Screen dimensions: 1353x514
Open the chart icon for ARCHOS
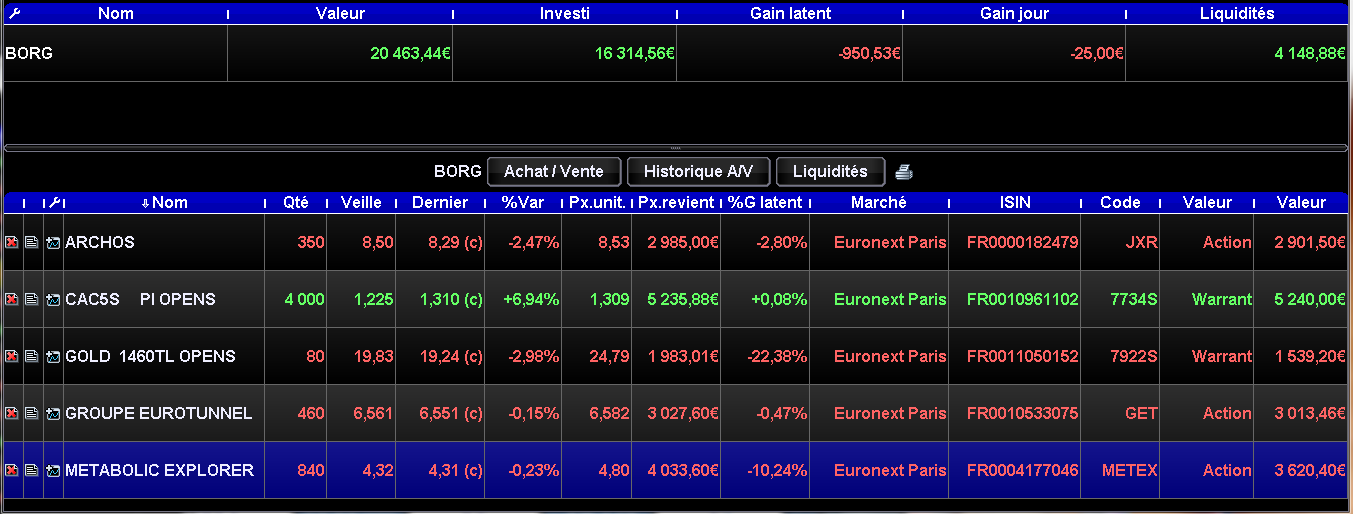(x=53, y=243)
